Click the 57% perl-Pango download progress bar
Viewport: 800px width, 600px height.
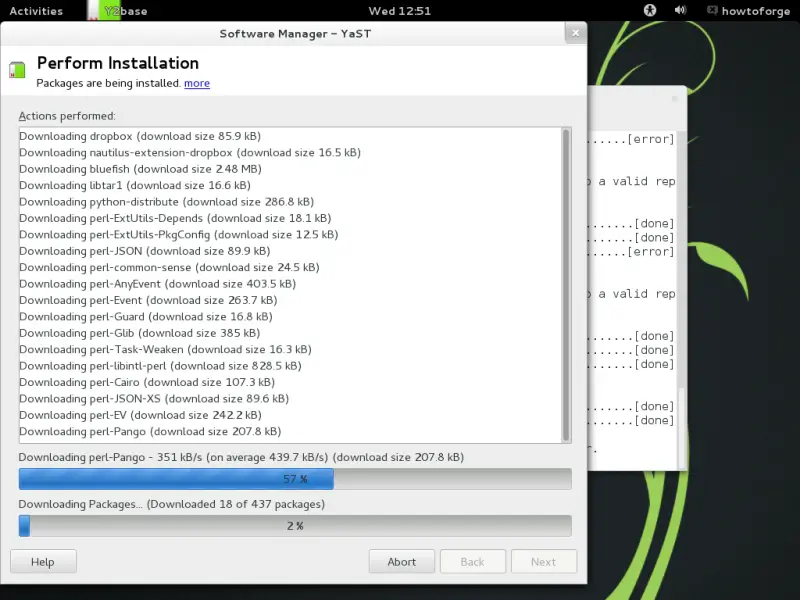295,479
